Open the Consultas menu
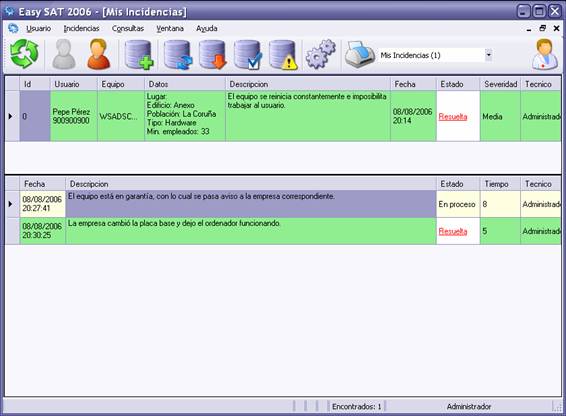566x416 pixels. (x=128, y=29)
